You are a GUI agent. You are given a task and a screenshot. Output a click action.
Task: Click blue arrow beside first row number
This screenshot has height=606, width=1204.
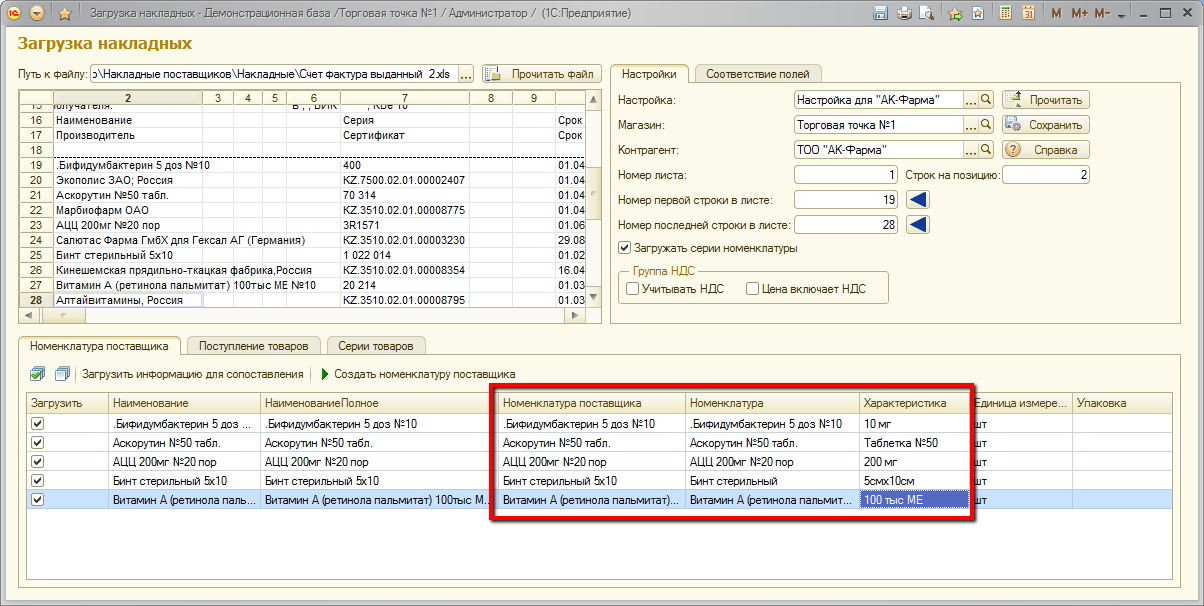(918, 200)
